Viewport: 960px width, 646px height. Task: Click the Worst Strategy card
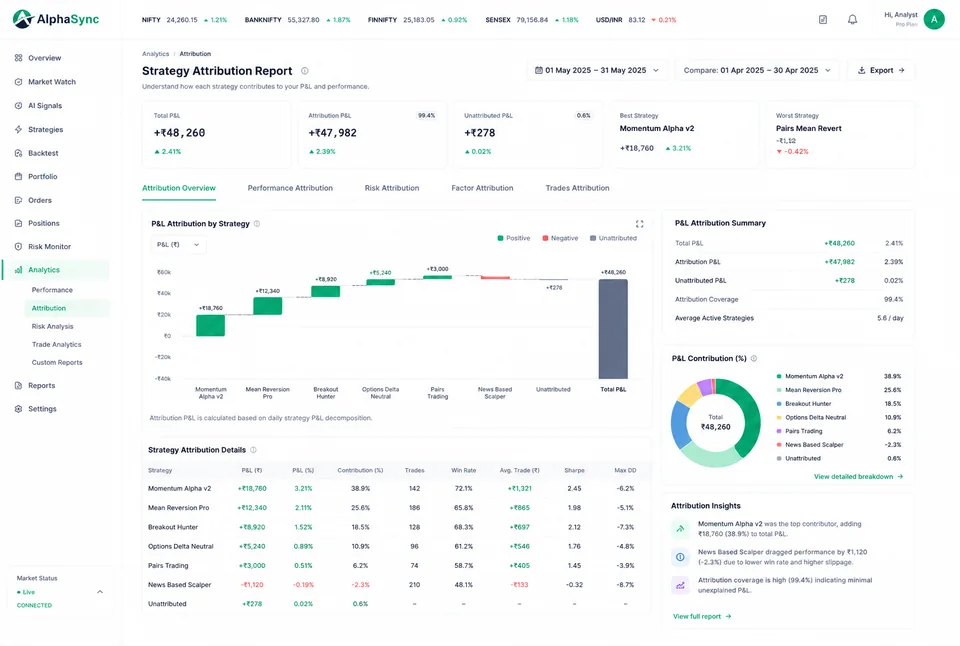click(x=840, y=134)
